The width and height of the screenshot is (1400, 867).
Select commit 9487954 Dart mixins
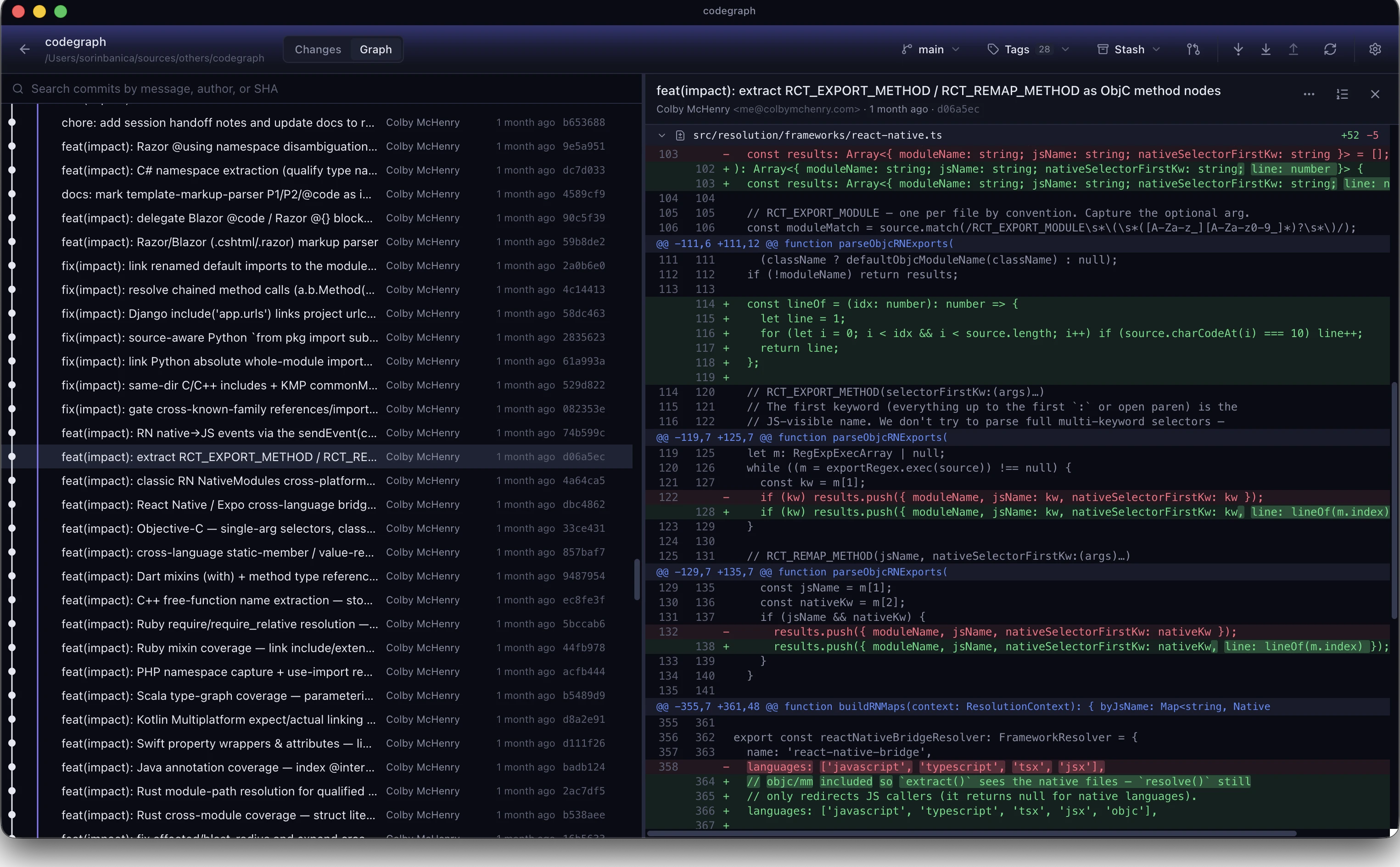316,576
